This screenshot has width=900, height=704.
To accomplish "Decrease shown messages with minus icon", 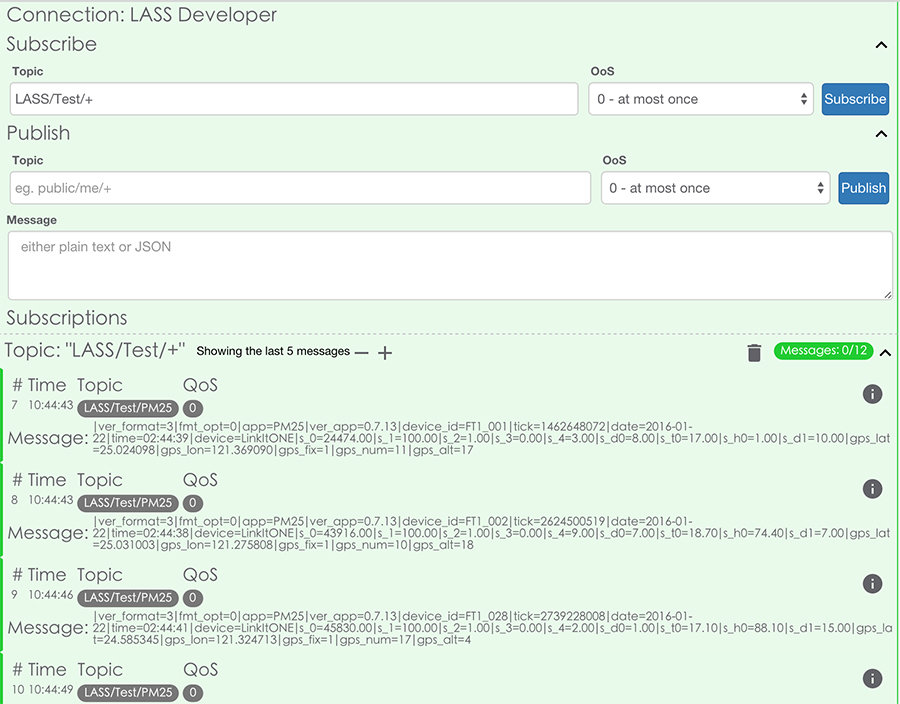I will click(x=361, y=353).
